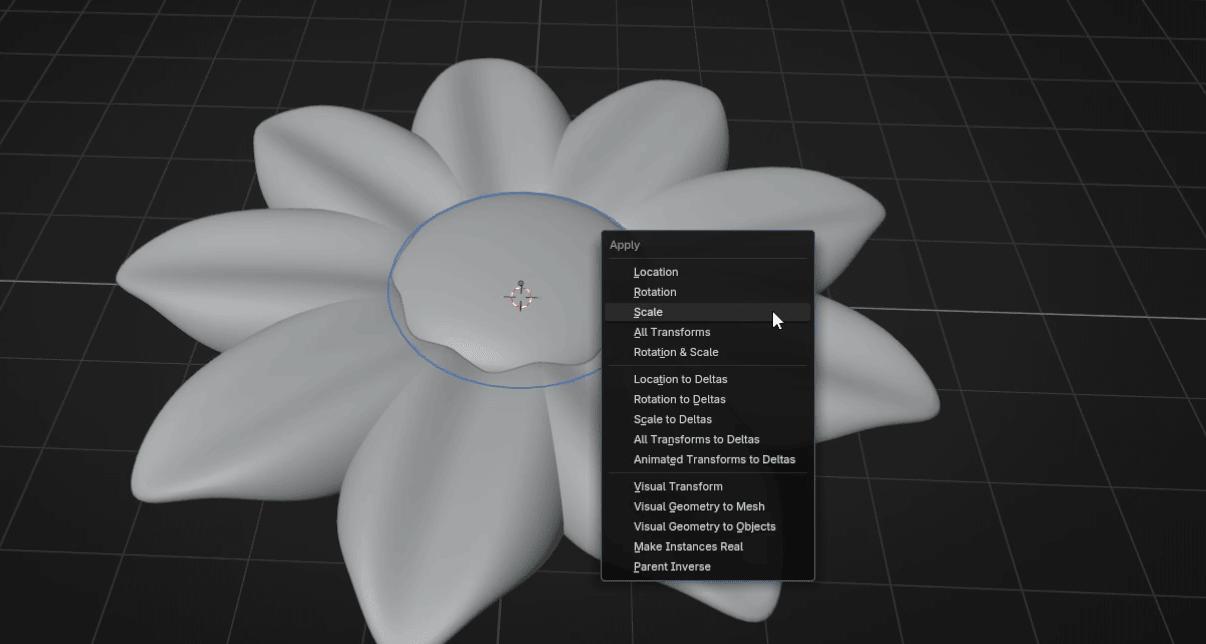Choose Make Instances Real
Viewport: 1206px width, 644px height.
point(688,546)
